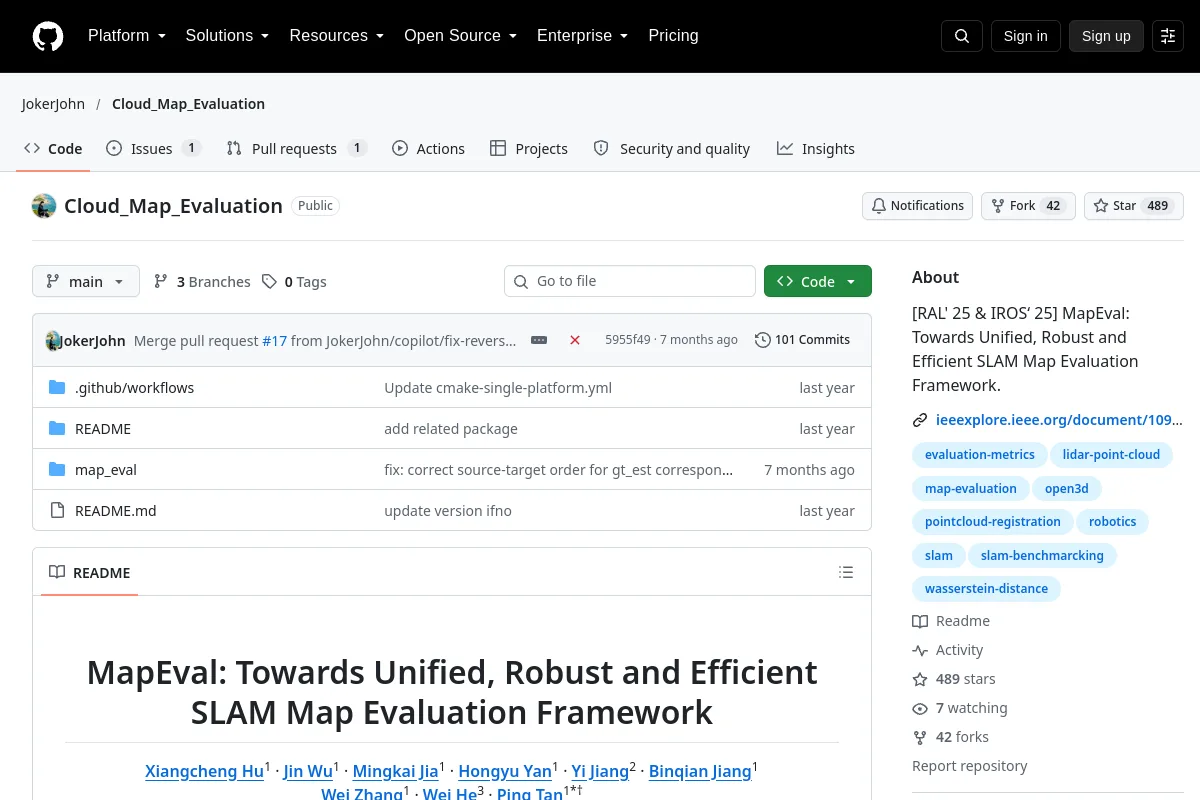Screen dimensions: 1200x800
Task: Click the .github/workflows folder icon
Action: 57,388
